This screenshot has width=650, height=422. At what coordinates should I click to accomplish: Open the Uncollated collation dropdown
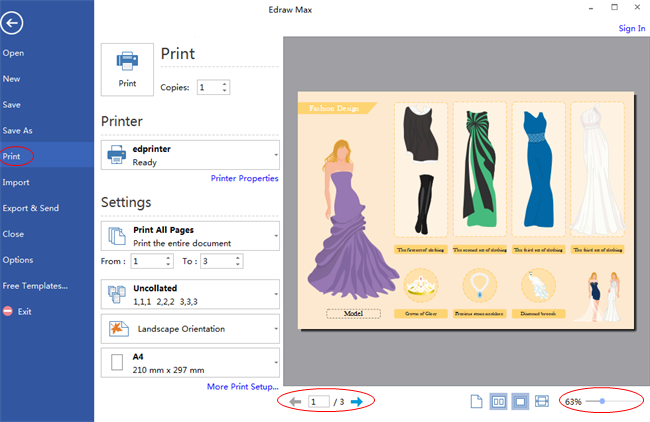point(190,293)
